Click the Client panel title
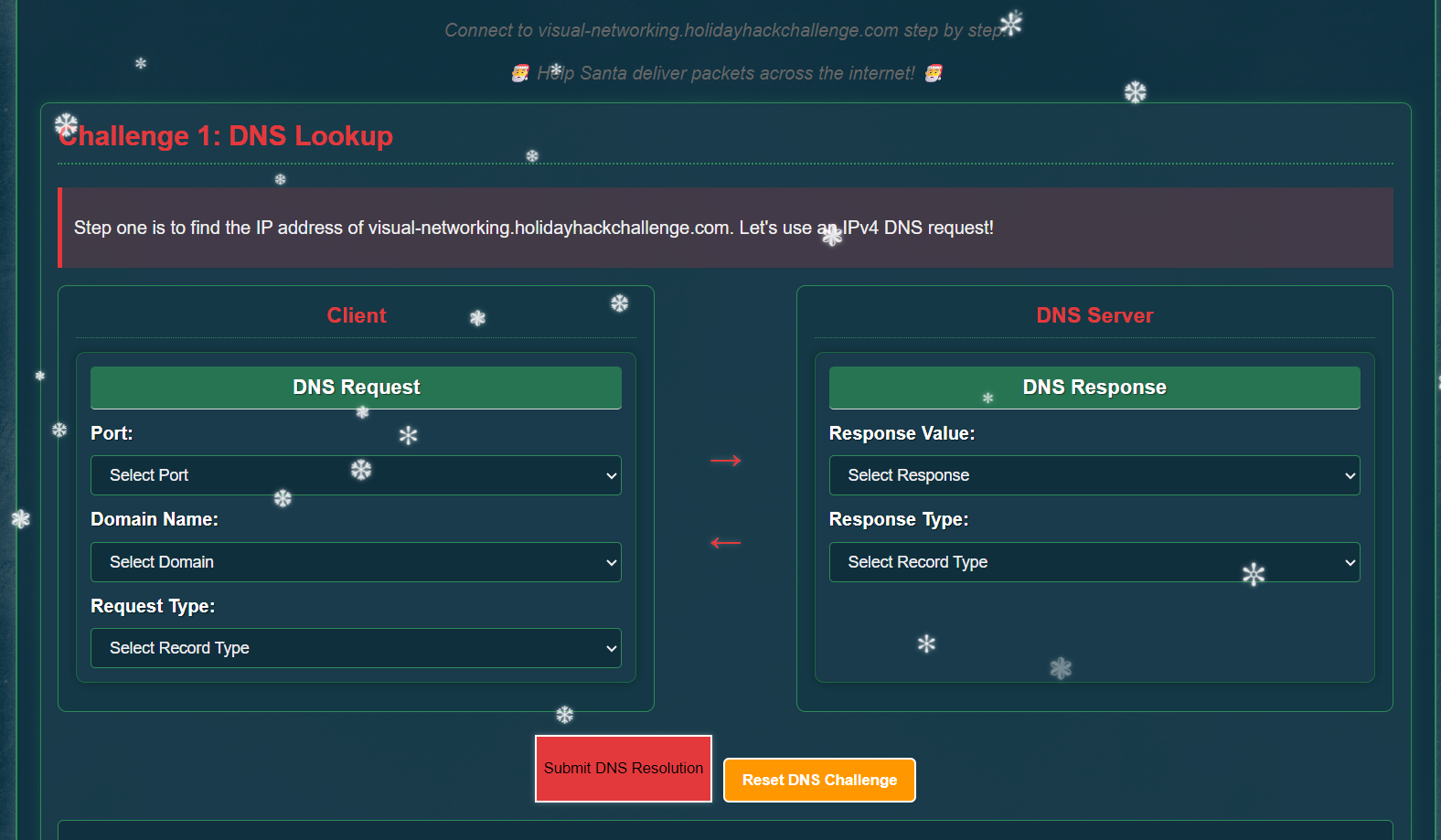1441x840 pixels. tap(357, 315)
